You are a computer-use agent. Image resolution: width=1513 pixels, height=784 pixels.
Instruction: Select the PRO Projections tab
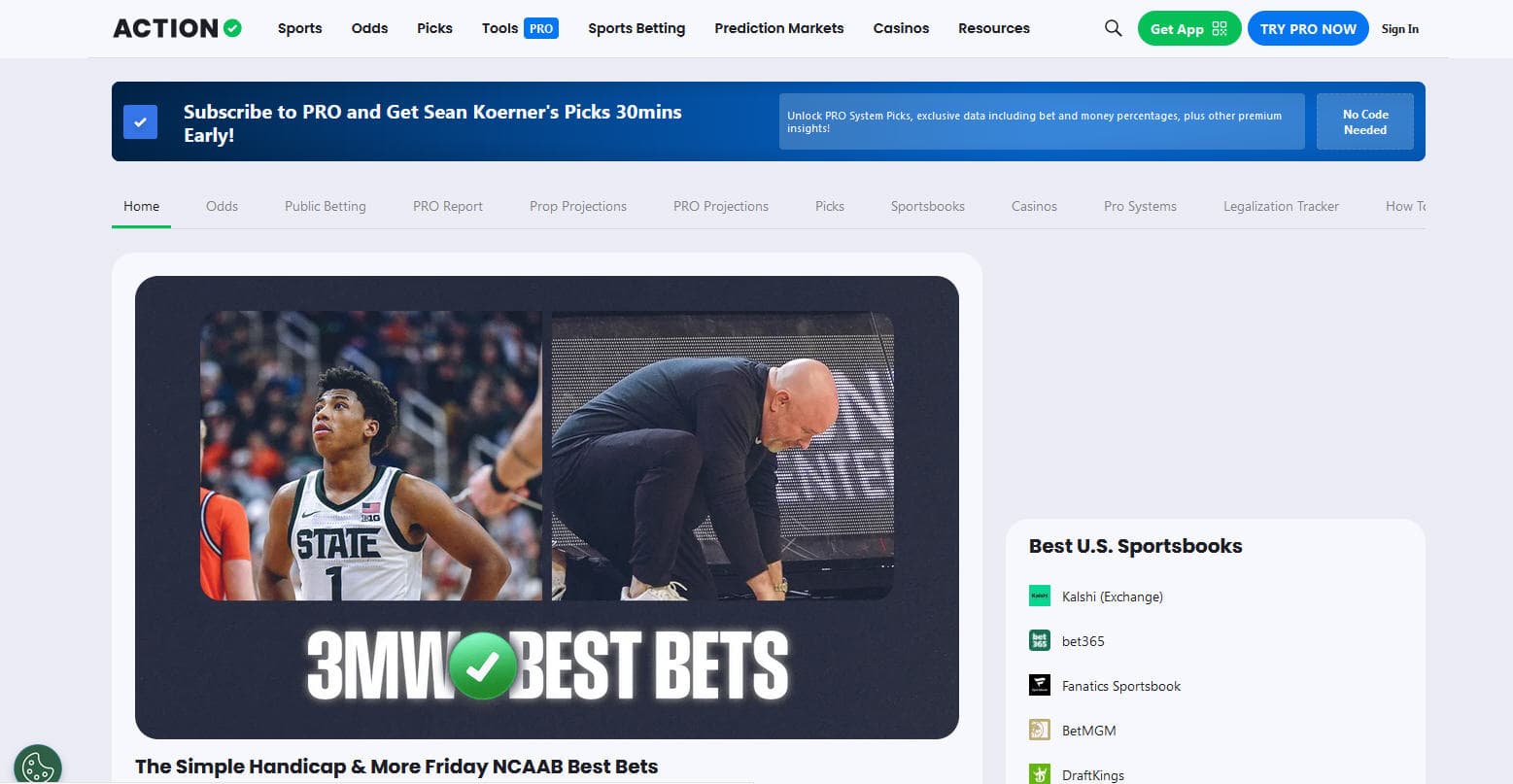[x=720, y=206]
